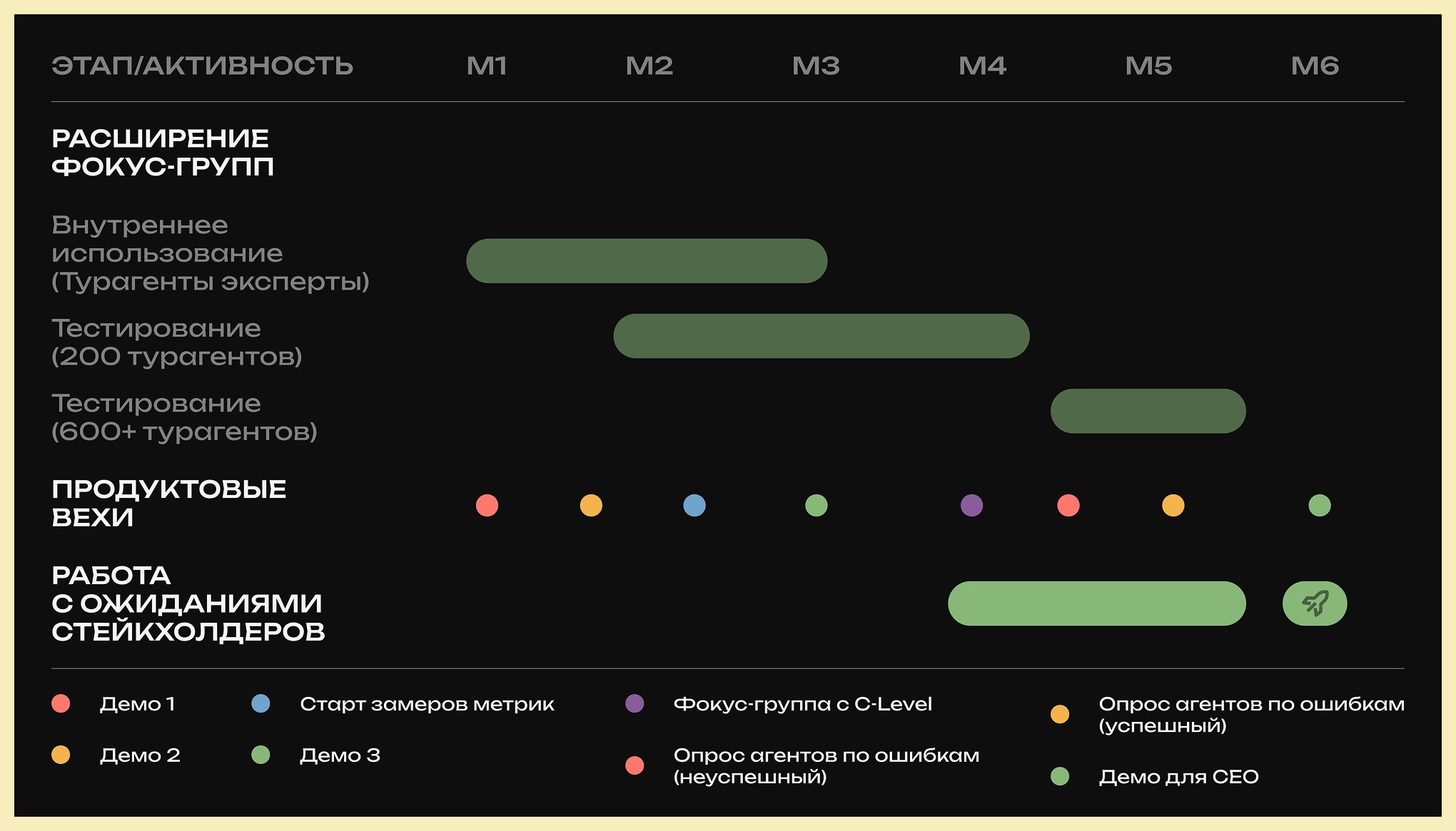The image size is (1456, 831).
Task: Click the orange successful survey dot in M5
Action: click(x=1173, y=506)
